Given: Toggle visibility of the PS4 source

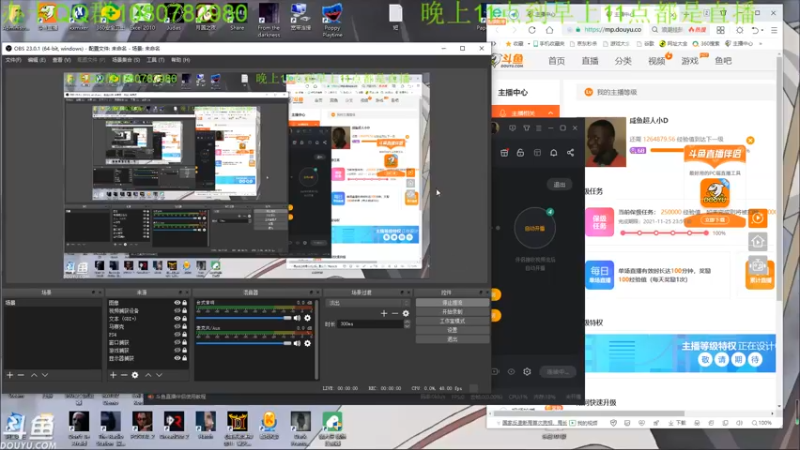Looking at the screenshot, I should coord(177,334).
